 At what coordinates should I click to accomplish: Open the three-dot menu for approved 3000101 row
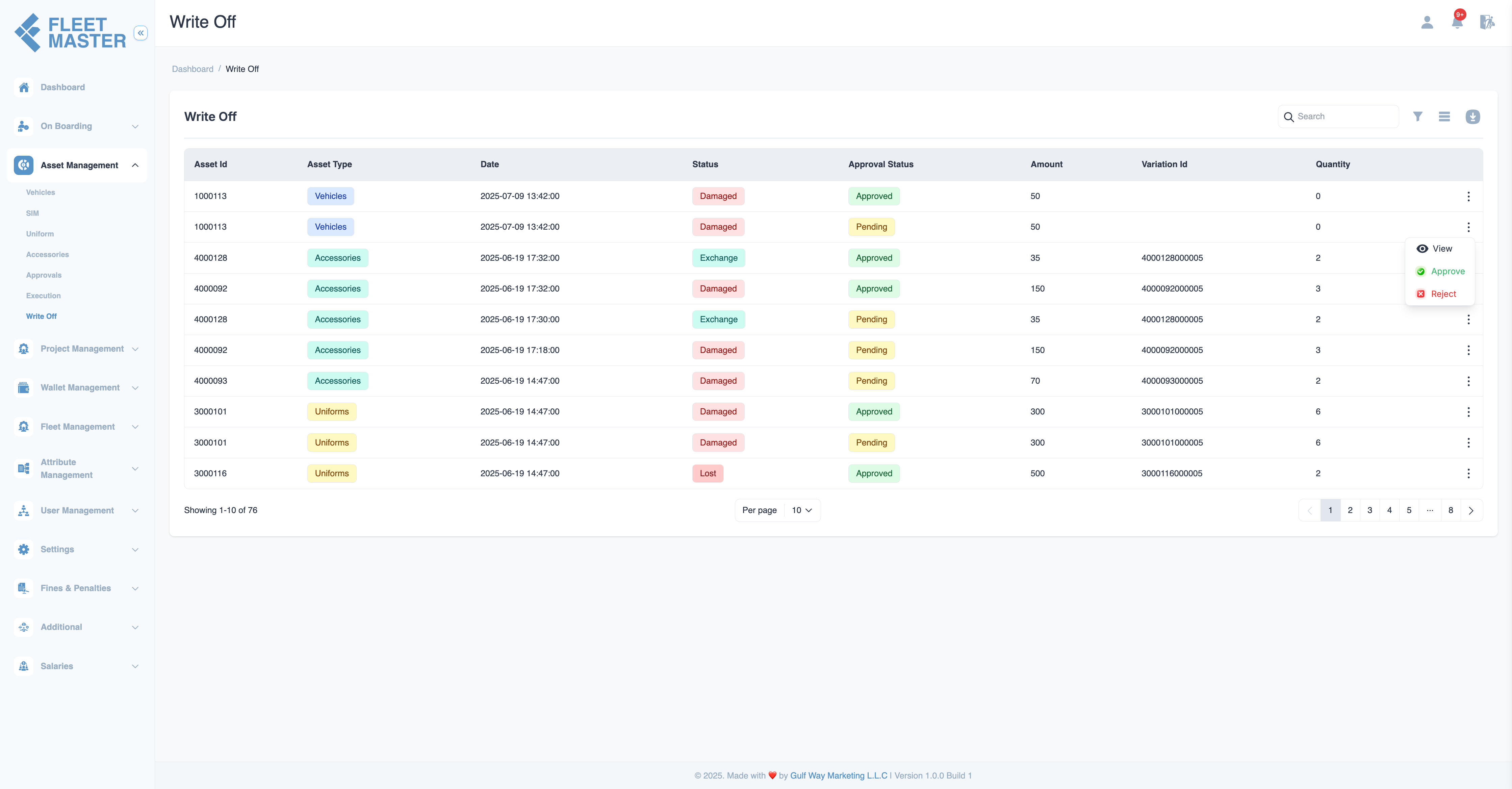[1468, 411]
